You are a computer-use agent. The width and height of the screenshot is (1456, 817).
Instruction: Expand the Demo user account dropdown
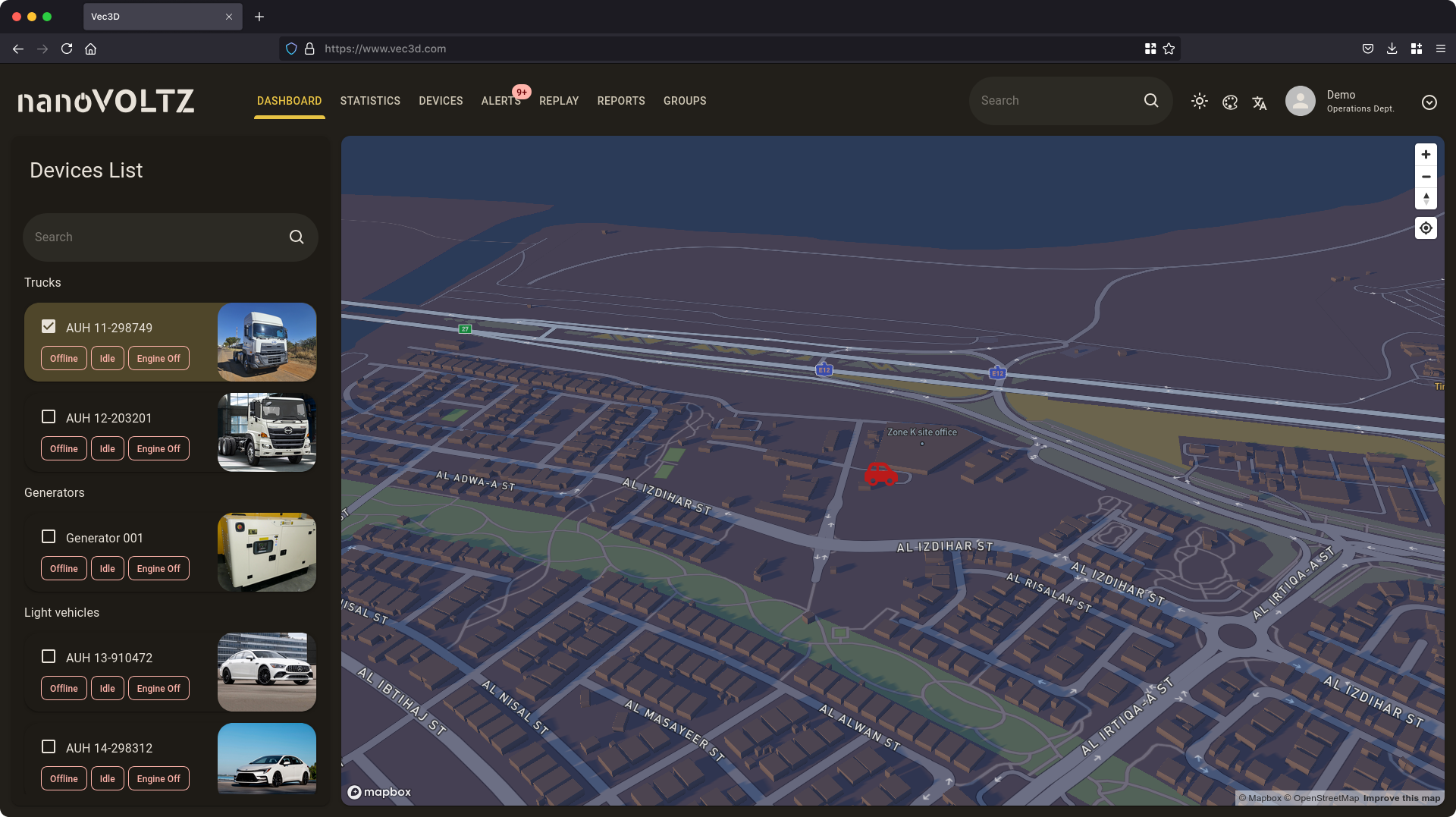1429,102
